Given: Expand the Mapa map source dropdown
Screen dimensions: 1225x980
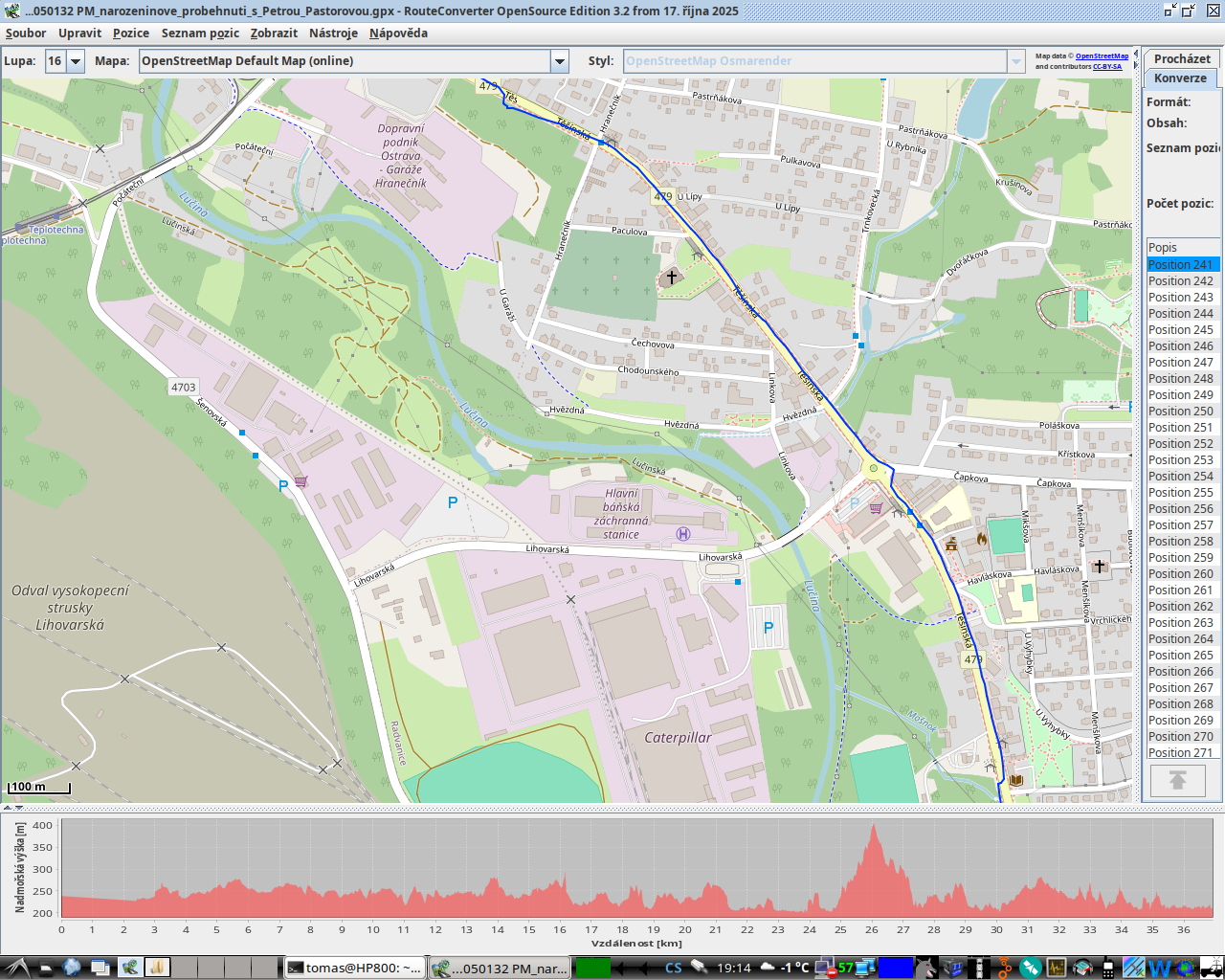Looking at the screenshot, I should [560, 61].
